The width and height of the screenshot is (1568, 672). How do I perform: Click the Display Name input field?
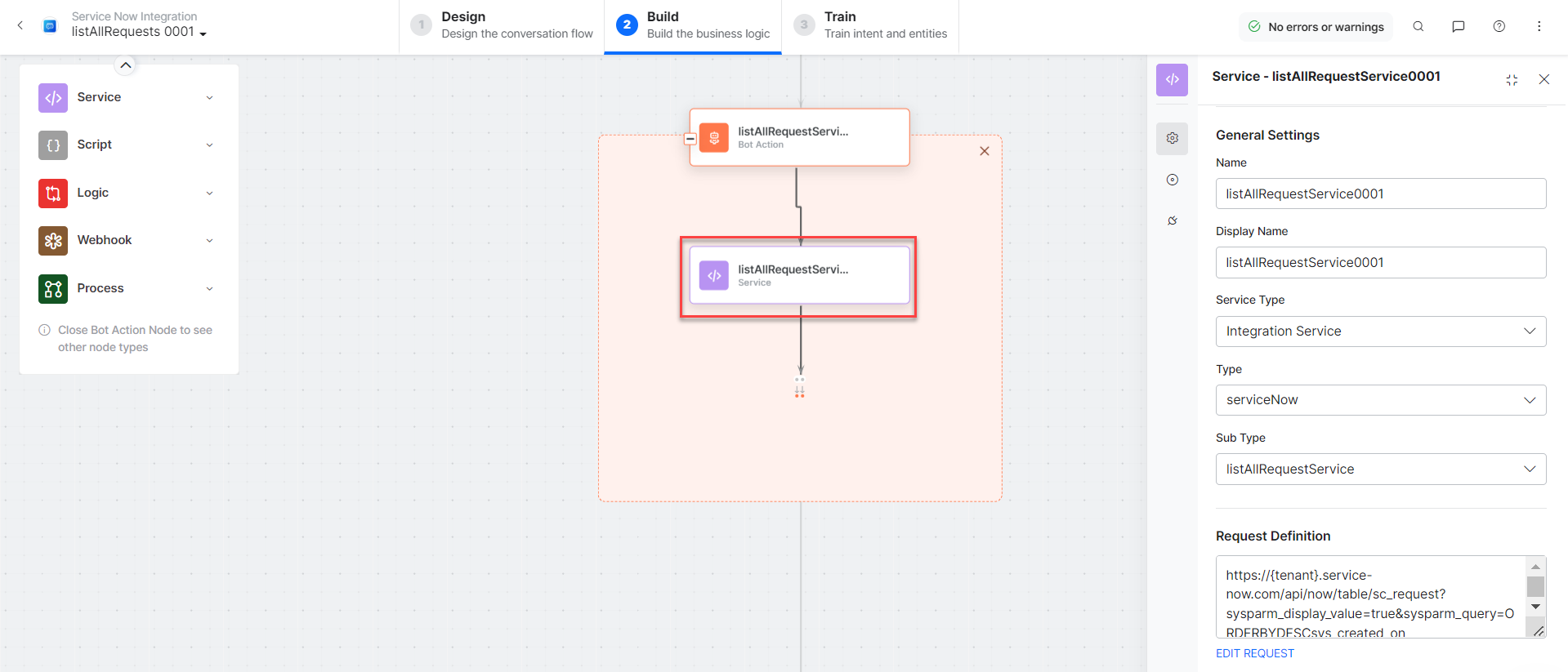tap(1380, 263)
